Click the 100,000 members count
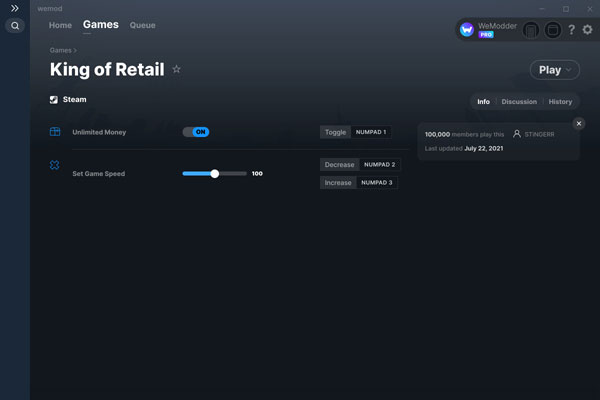This screenshot has height=400, width=600. (x=437, y=134)
